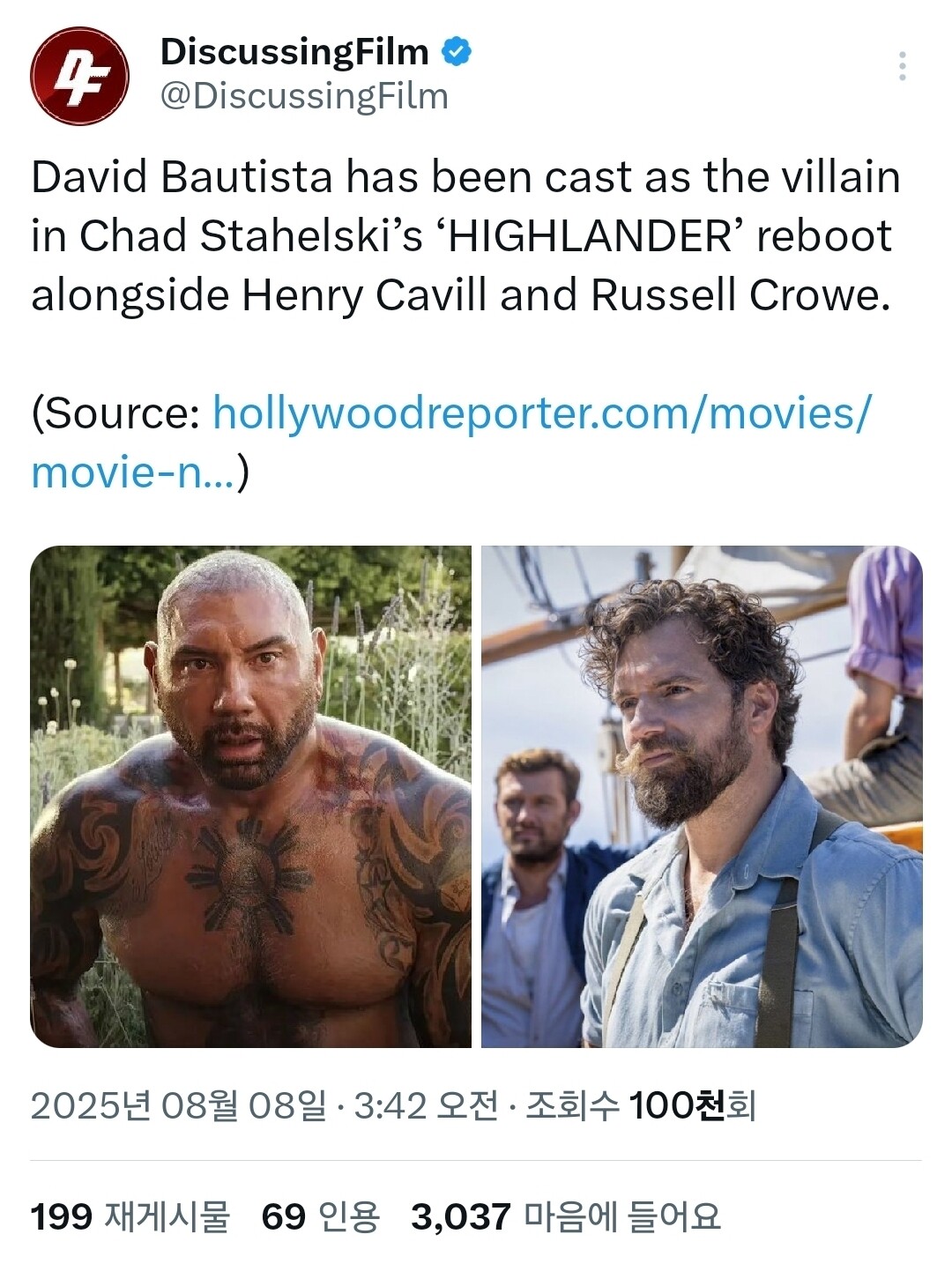Show the 199 재게시물 reposts list
The image size is (952, 1264).
[x=130, y=1217]
